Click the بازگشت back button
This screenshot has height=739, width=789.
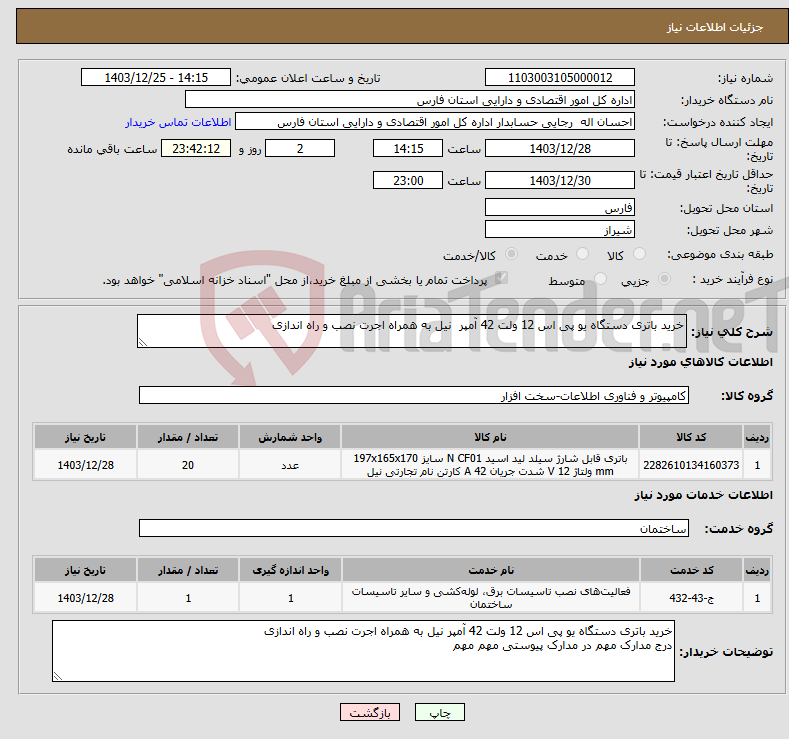pos(370,712)
